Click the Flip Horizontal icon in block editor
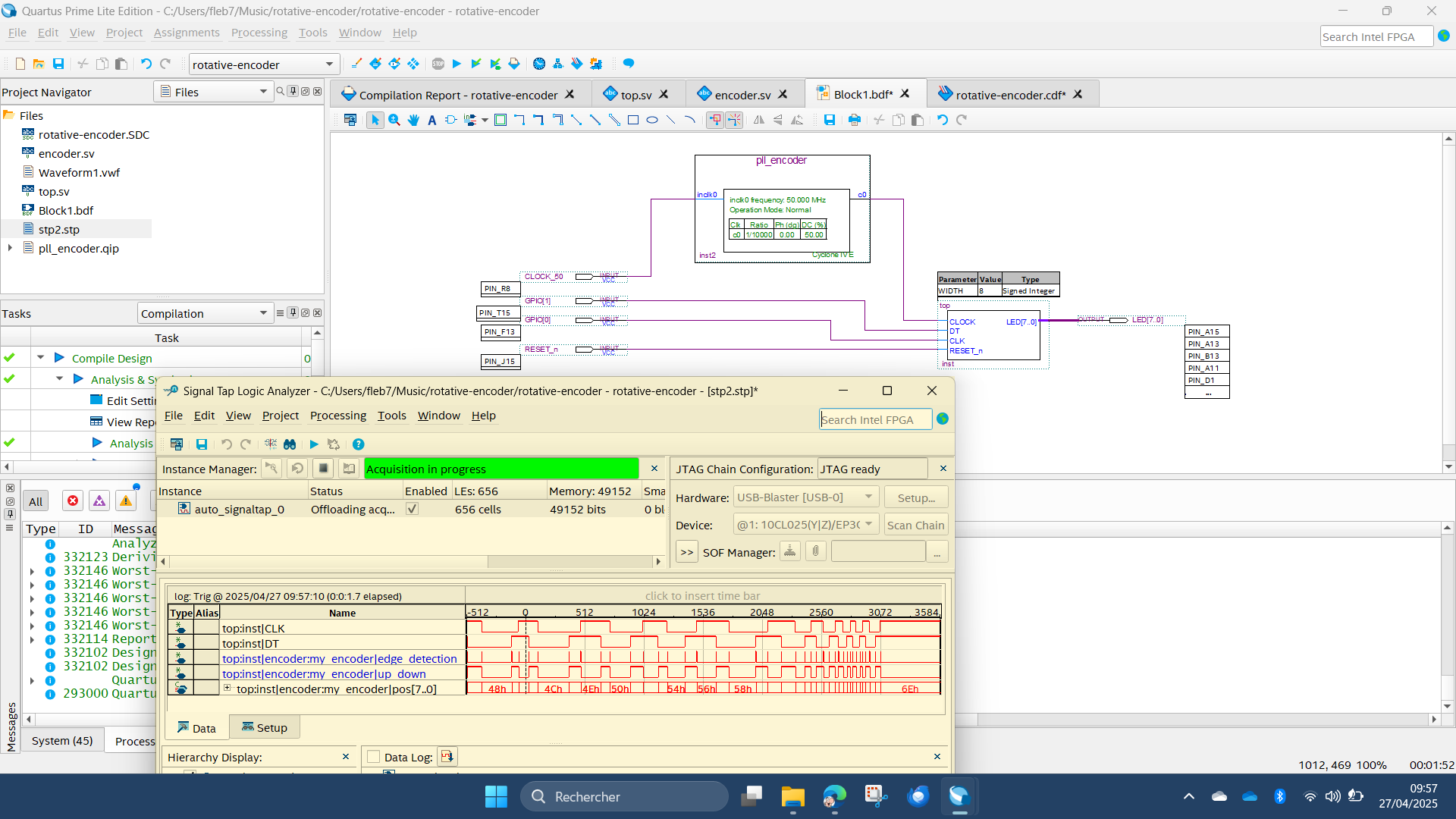Screen dimensions: 1456x819 point(759,120)
